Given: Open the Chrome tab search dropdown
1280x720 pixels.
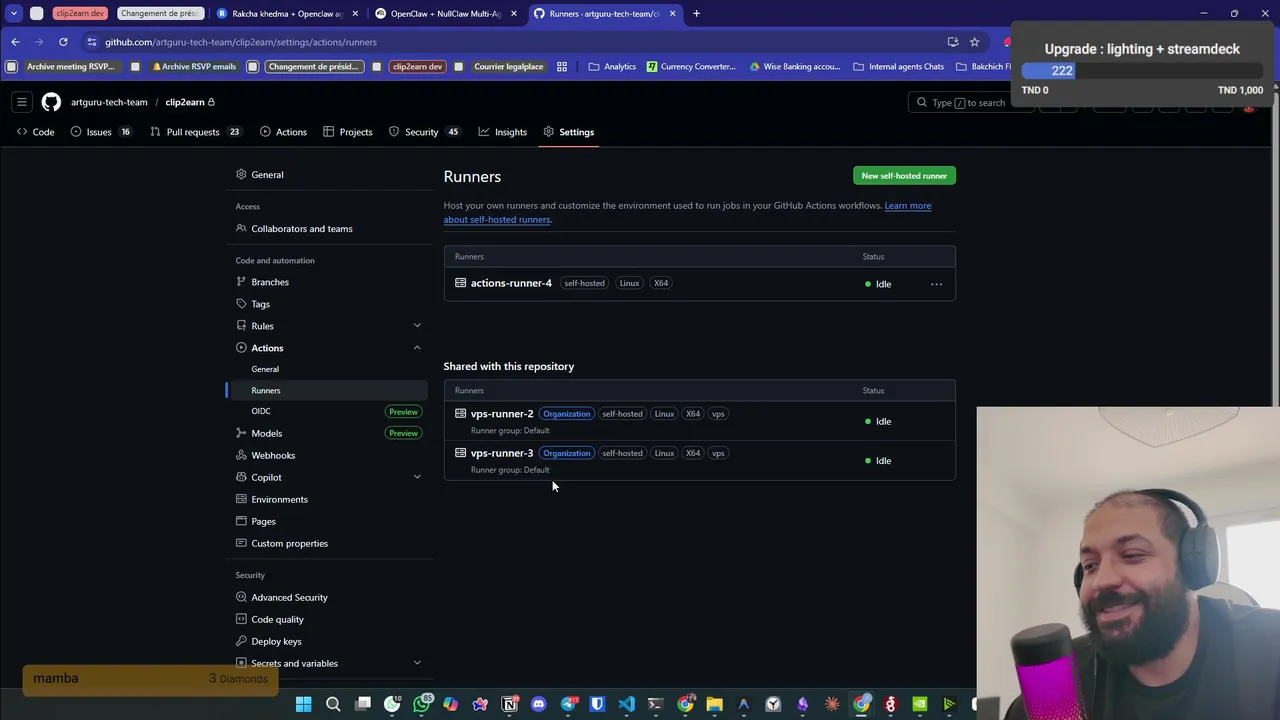Looking at the screenshot, I should point(14,14).
